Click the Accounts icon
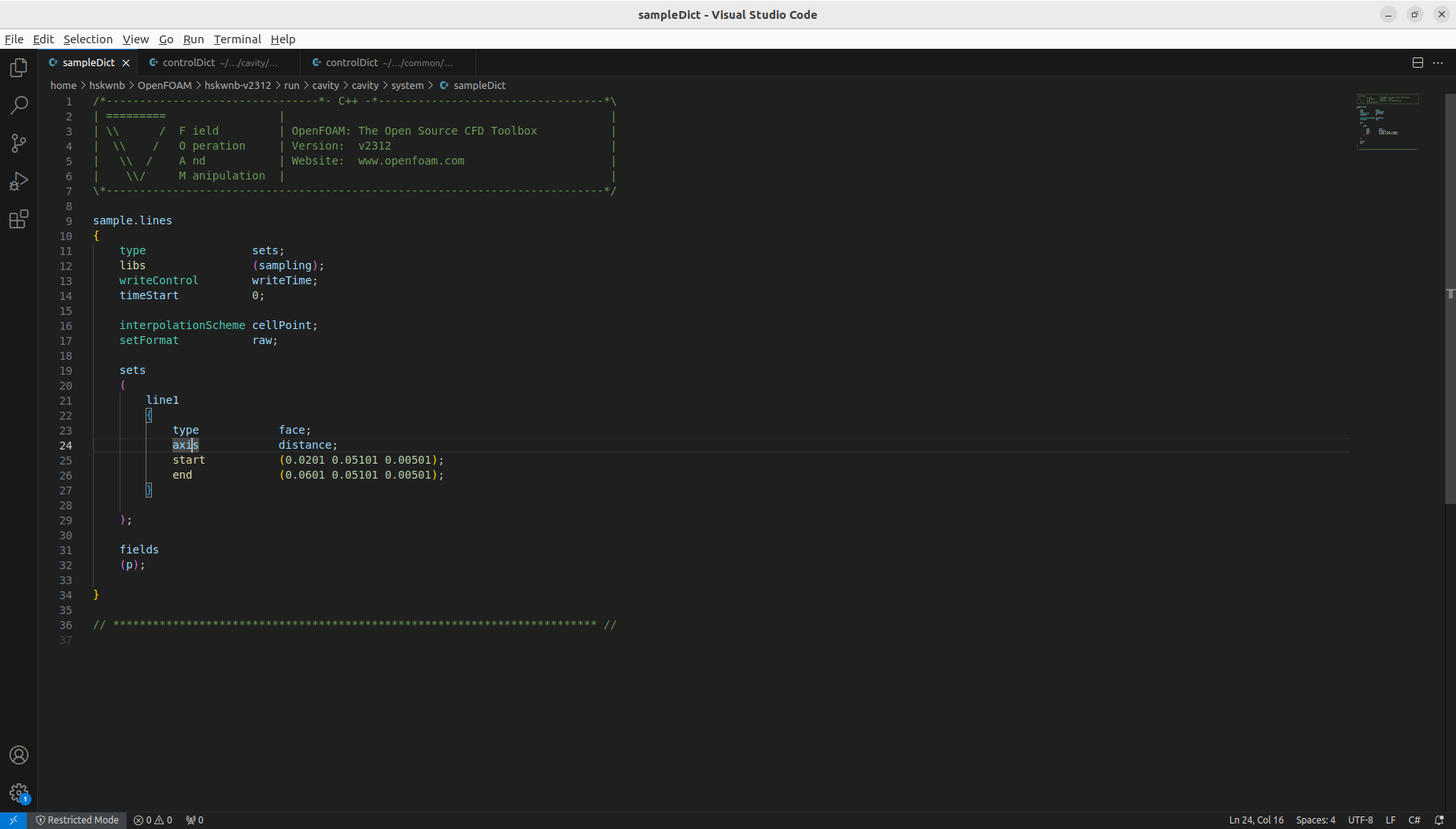The width and height of the screenshot is (1456, 829). tap(19, 755)
